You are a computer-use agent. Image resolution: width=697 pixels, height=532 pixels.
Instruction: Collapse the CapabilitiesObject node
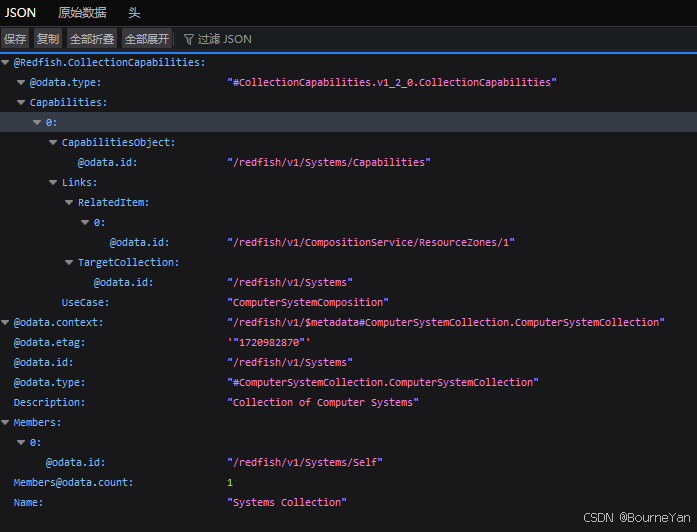(x=53, y=143)
